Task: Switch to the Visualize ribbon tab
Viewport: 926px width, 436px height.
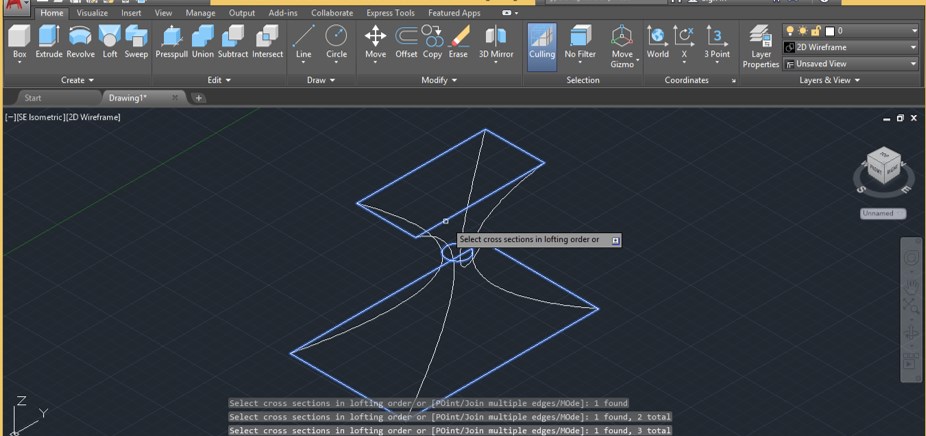Action: [92, 13]
